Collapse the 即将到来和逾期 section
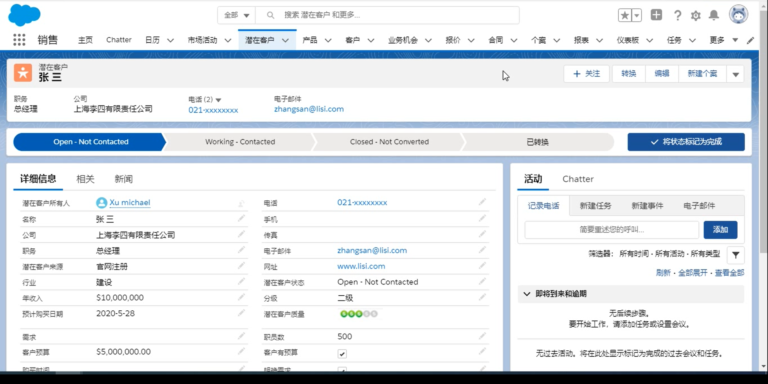The height and width of the screenshot is (384, 768). point(527,294)
